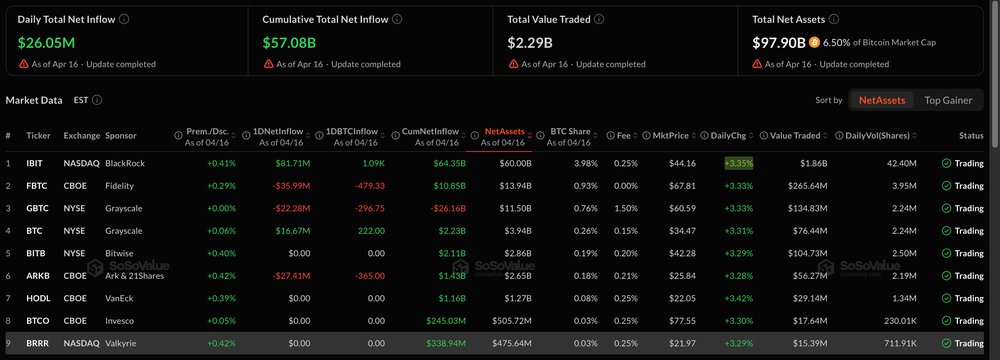This screenshot has height=360, width=1000.
Task: Click Trading status check icon in BRRR row
Action: click(946, 343)
